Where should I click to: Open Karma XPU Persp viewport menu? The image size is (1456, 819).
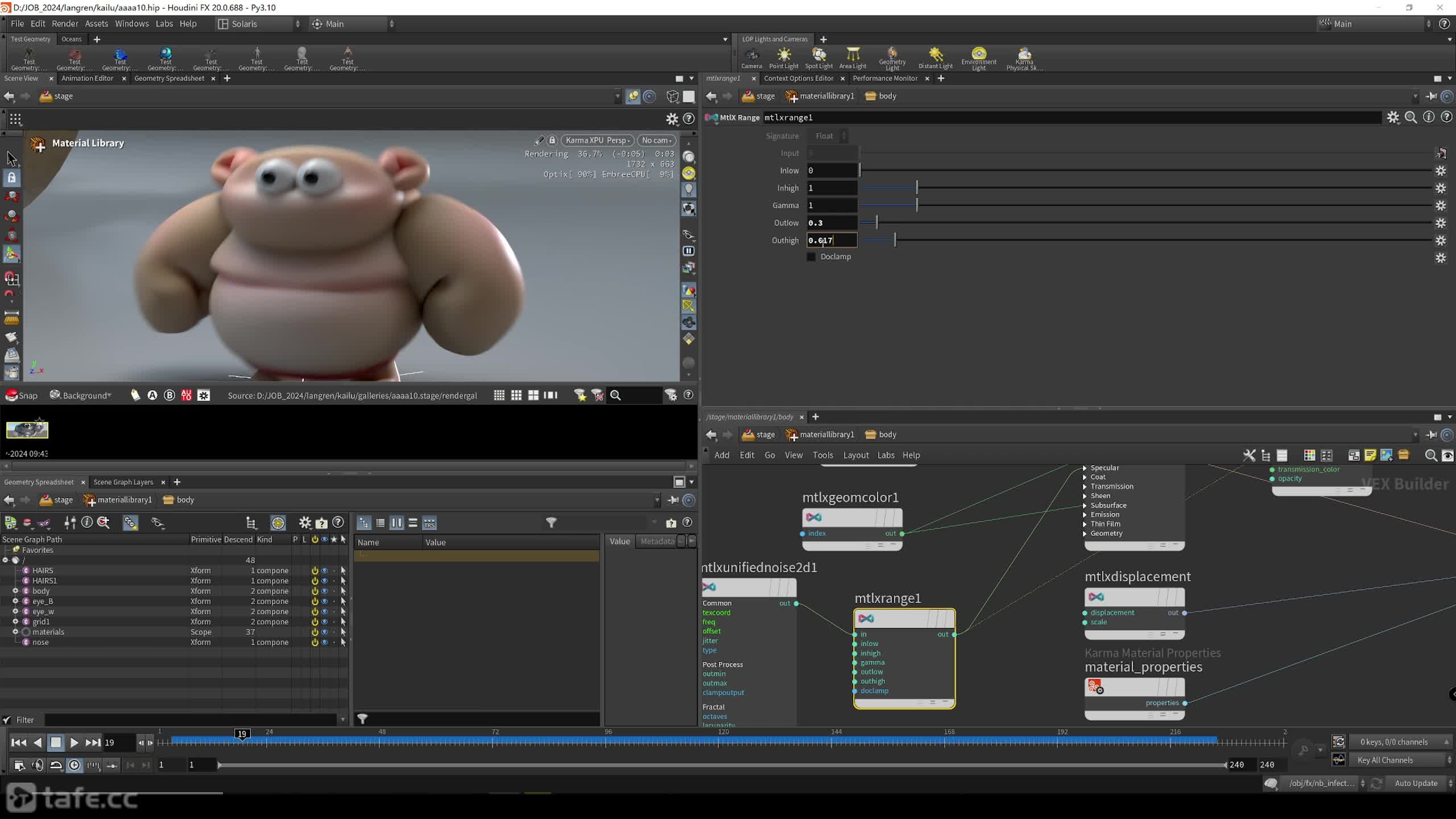598,140
